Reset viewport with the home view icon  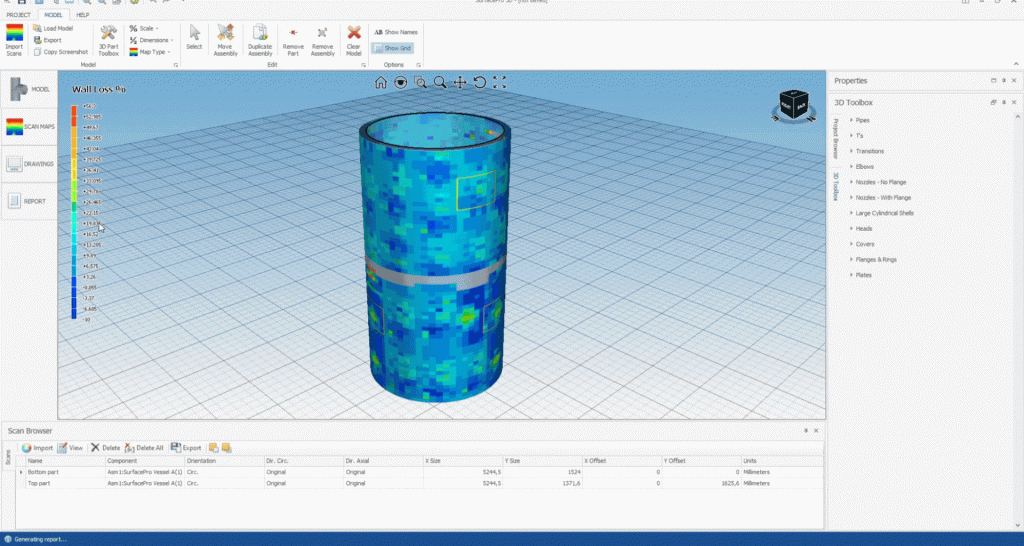click(381, 82)
